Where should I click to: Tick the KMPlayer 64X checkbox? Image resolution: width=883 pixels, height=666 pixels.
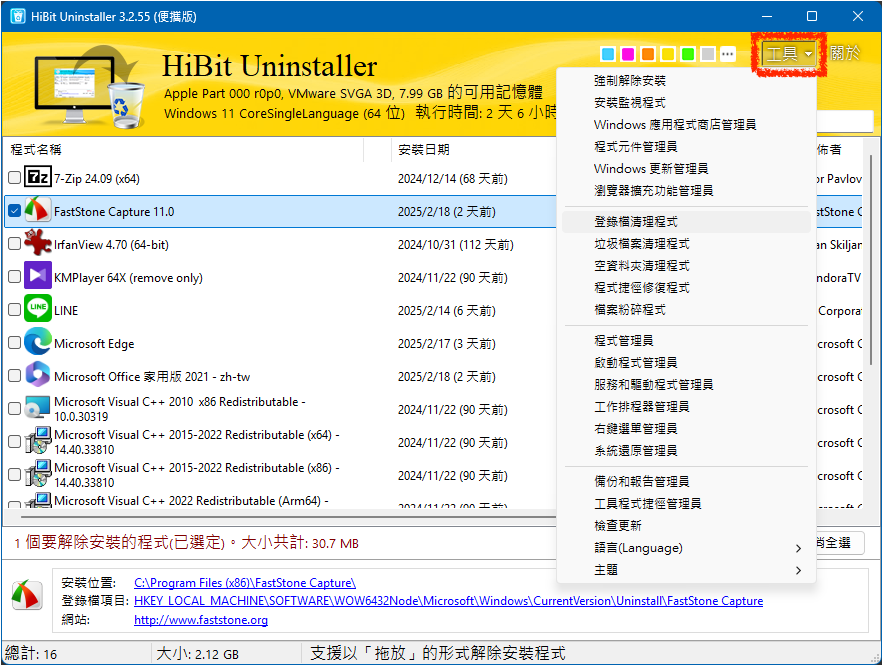[x=15, y=276]
